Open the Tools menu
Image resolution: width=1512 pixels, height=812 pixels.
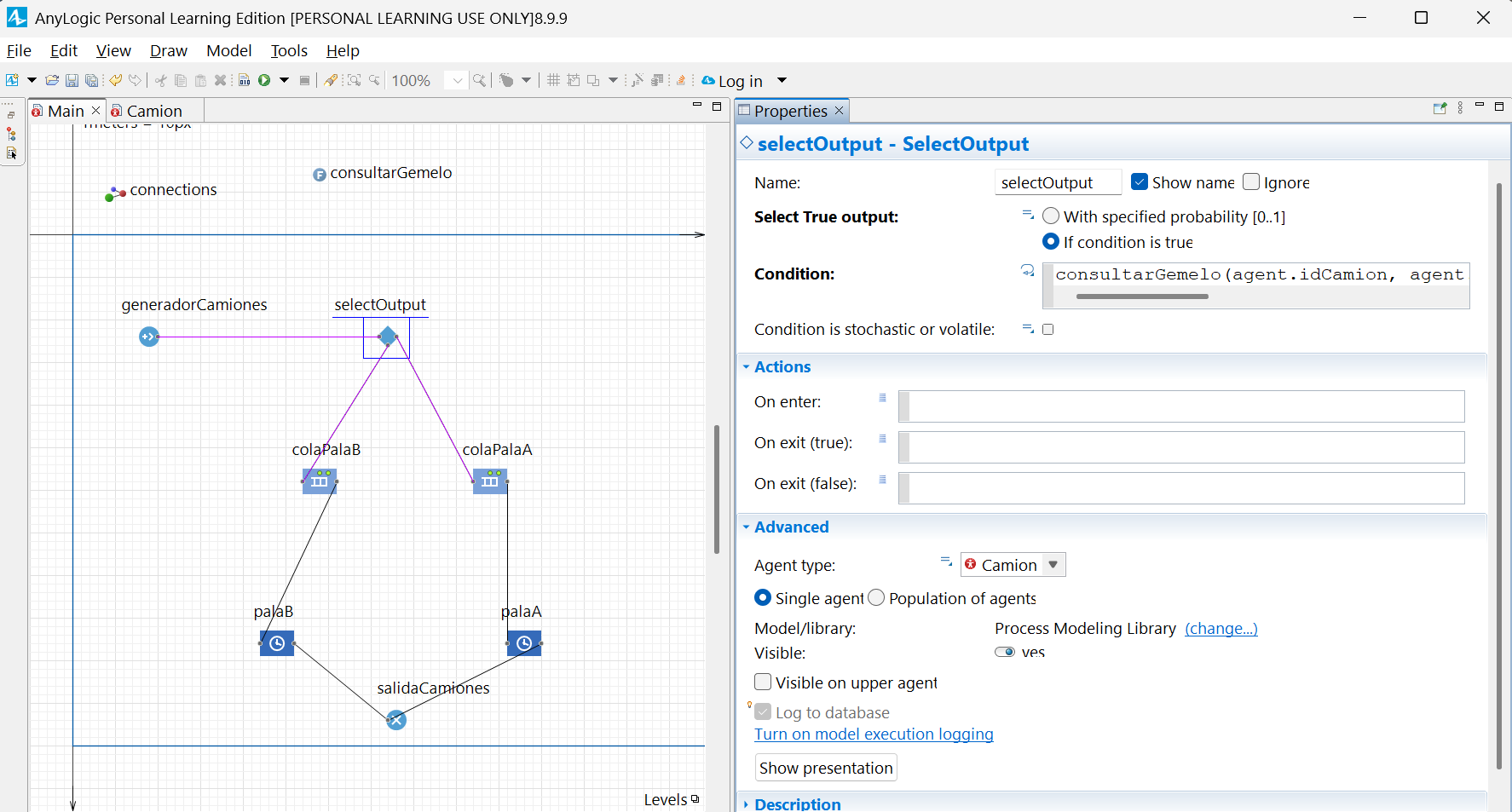(x=289, y=50)
